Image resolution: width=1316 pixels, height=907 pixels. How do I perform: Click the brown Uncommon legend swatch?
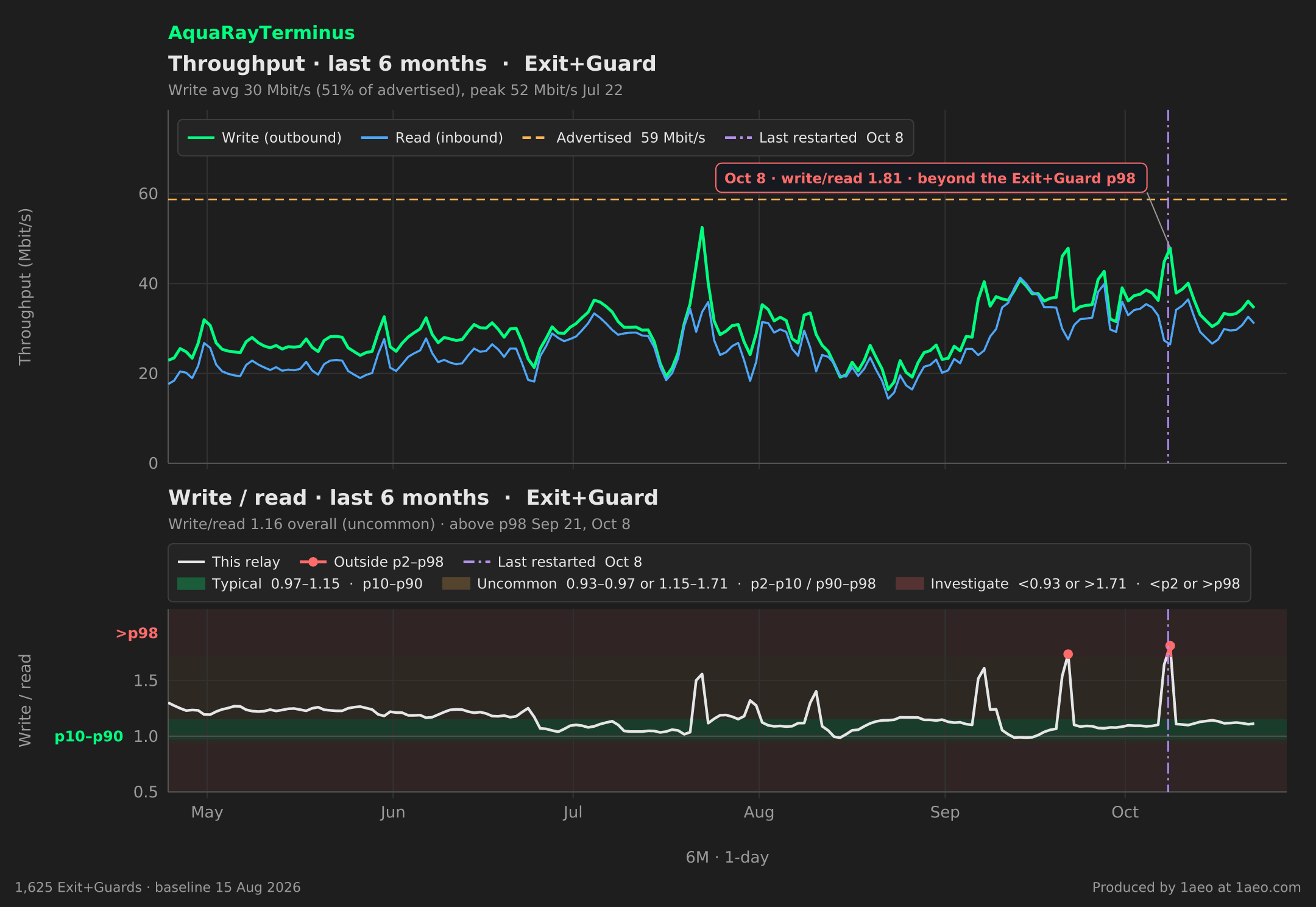click(x=456, y=584)
